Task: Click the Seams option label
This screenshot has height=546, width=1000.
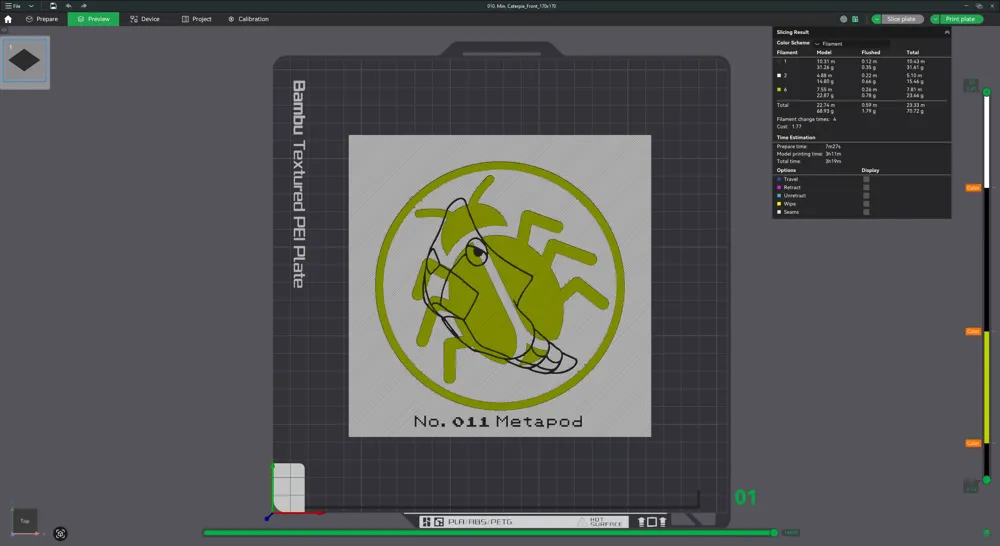Action: click(791, 212)
